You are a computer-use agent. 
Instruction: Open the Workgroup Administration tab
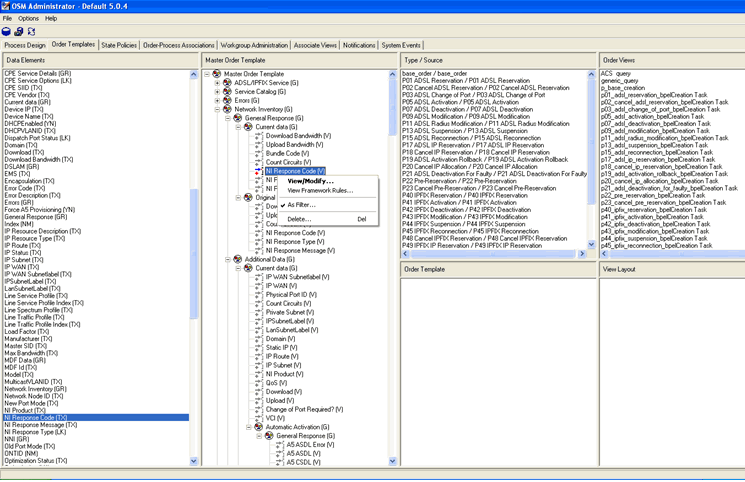pyautogui.click(x=254, y=45)
